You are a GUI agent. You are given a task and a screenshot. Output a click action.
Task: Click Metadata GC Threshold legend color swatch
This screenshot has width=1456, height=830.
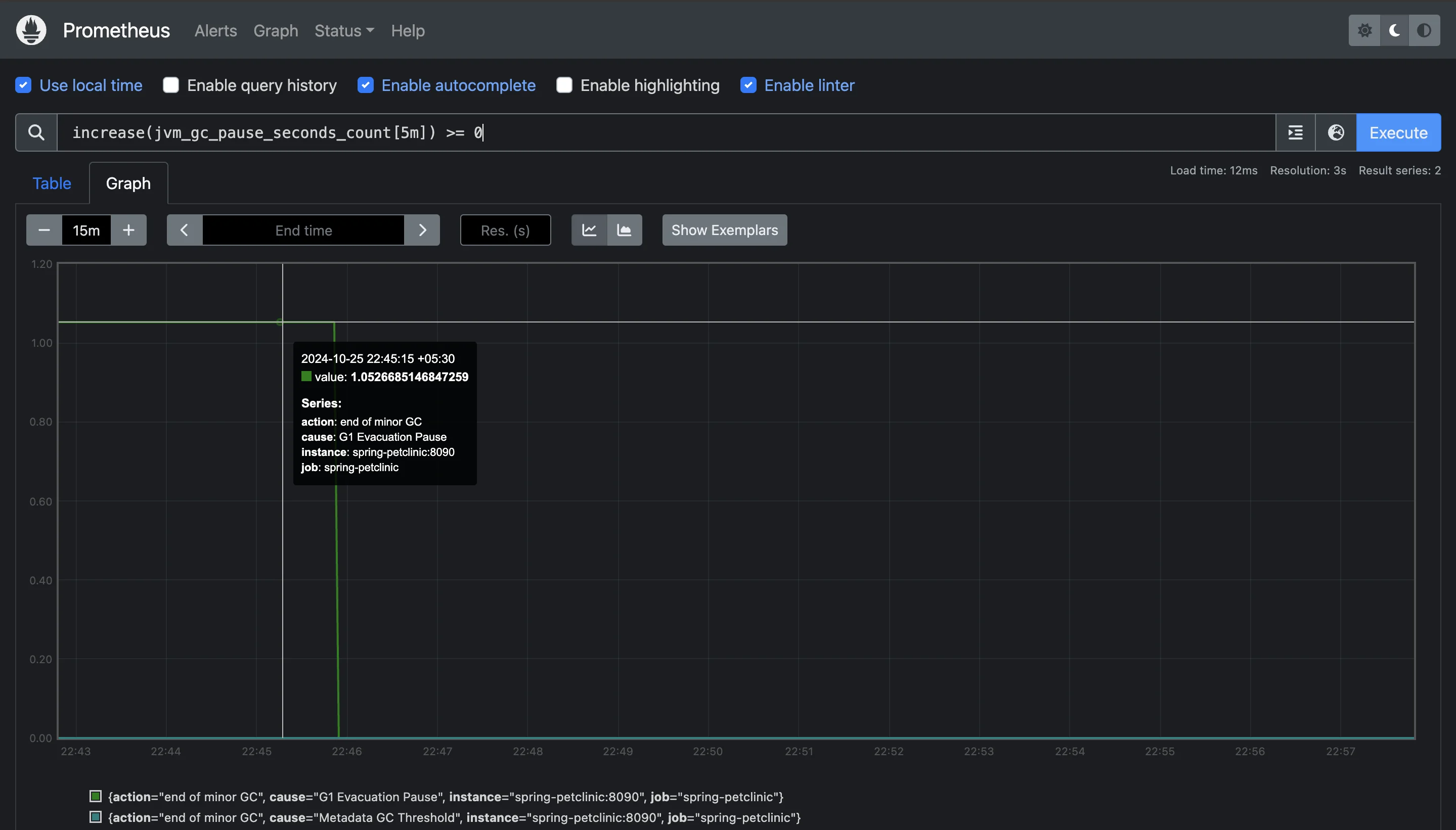point(96,817)
